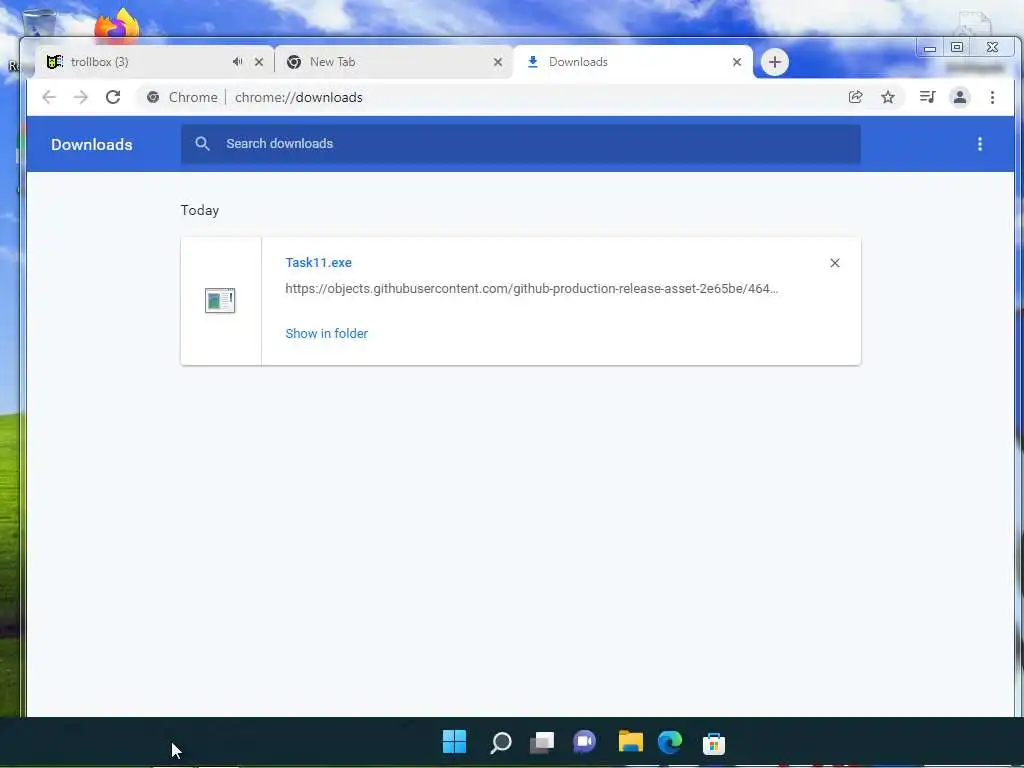Click the Task11.exe file icon

[x=220, y=300]
